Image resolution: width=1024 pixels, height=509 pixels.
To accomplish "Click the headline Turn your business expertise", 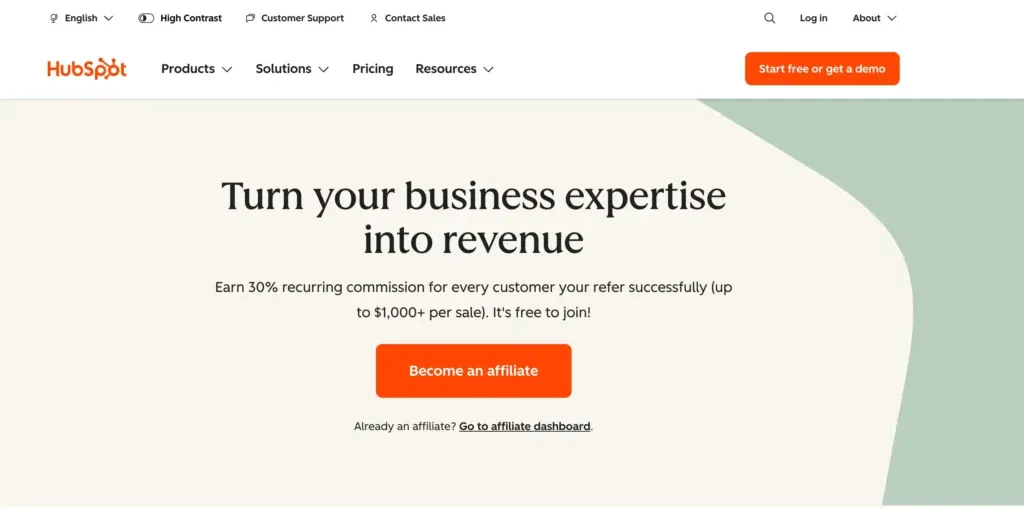I will click(x=473, y=196).
